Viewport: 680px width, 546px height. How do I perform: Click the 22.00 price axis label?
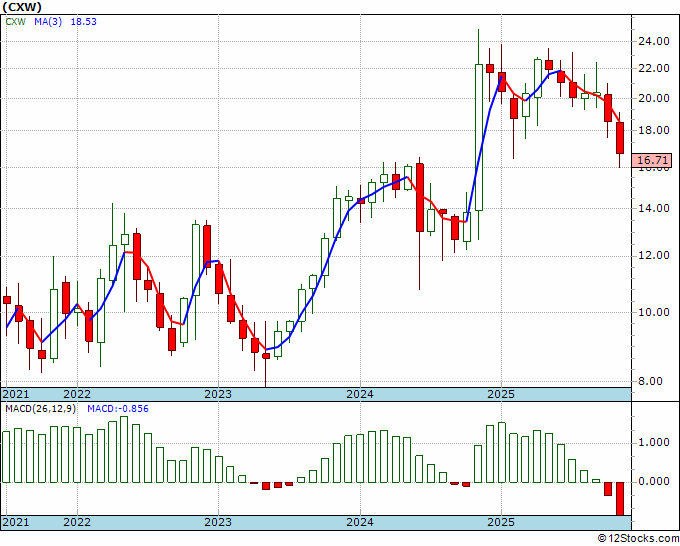point(654,69)
